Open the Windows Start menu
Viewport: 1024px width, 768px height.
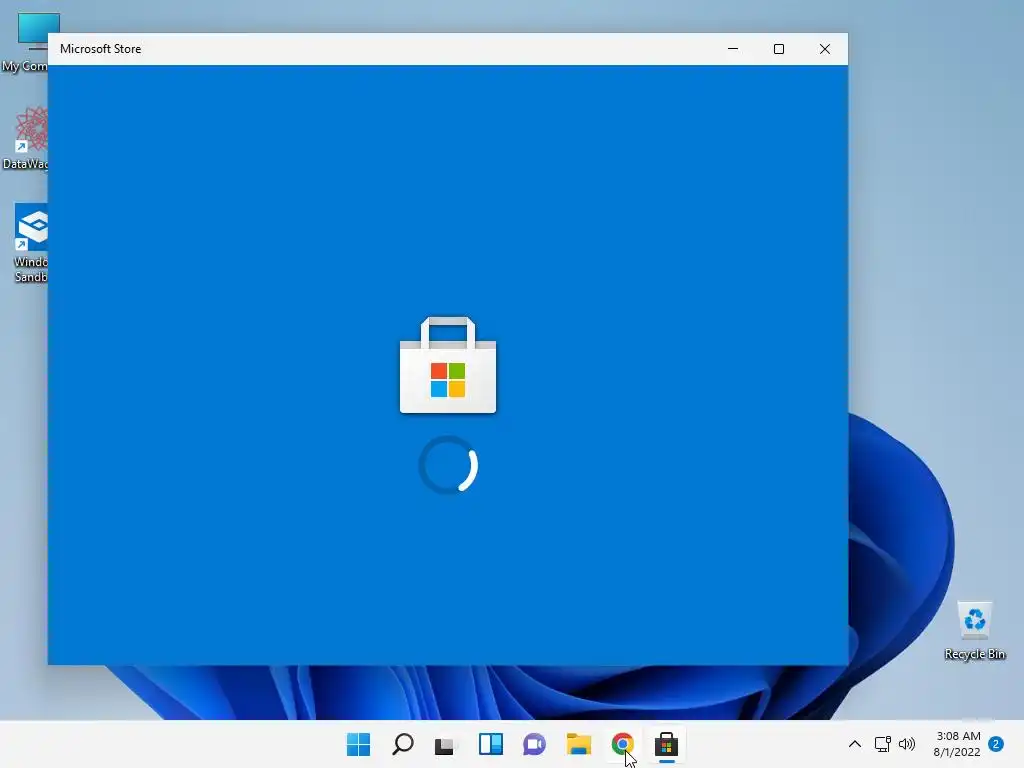(x=358, y=744)
